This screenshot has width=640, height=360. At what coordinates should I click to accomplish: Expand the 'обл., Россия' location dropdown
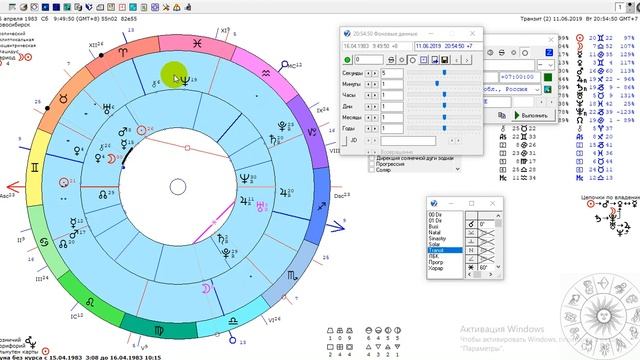[537, 89]
